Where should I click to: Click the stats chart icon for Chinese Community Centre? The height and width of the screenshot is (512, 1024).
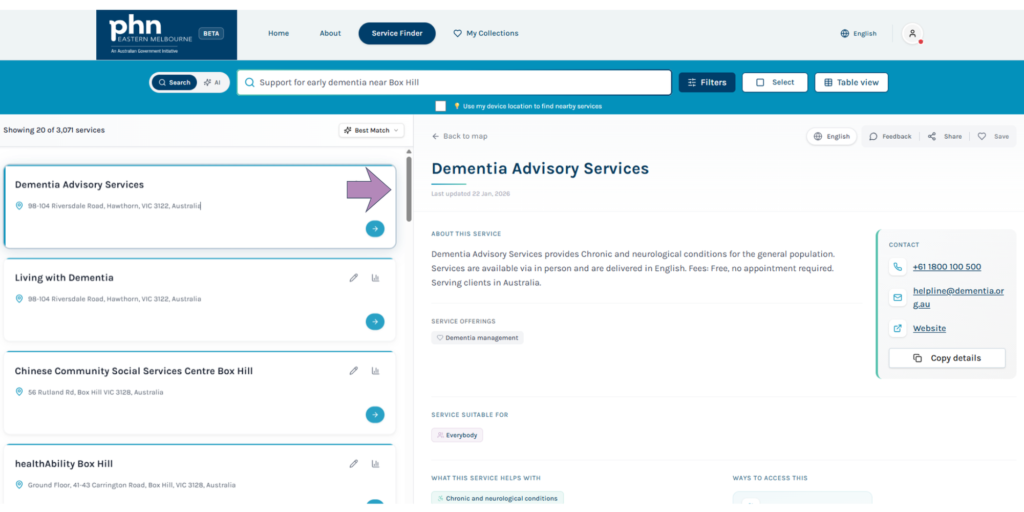(376, 371)
